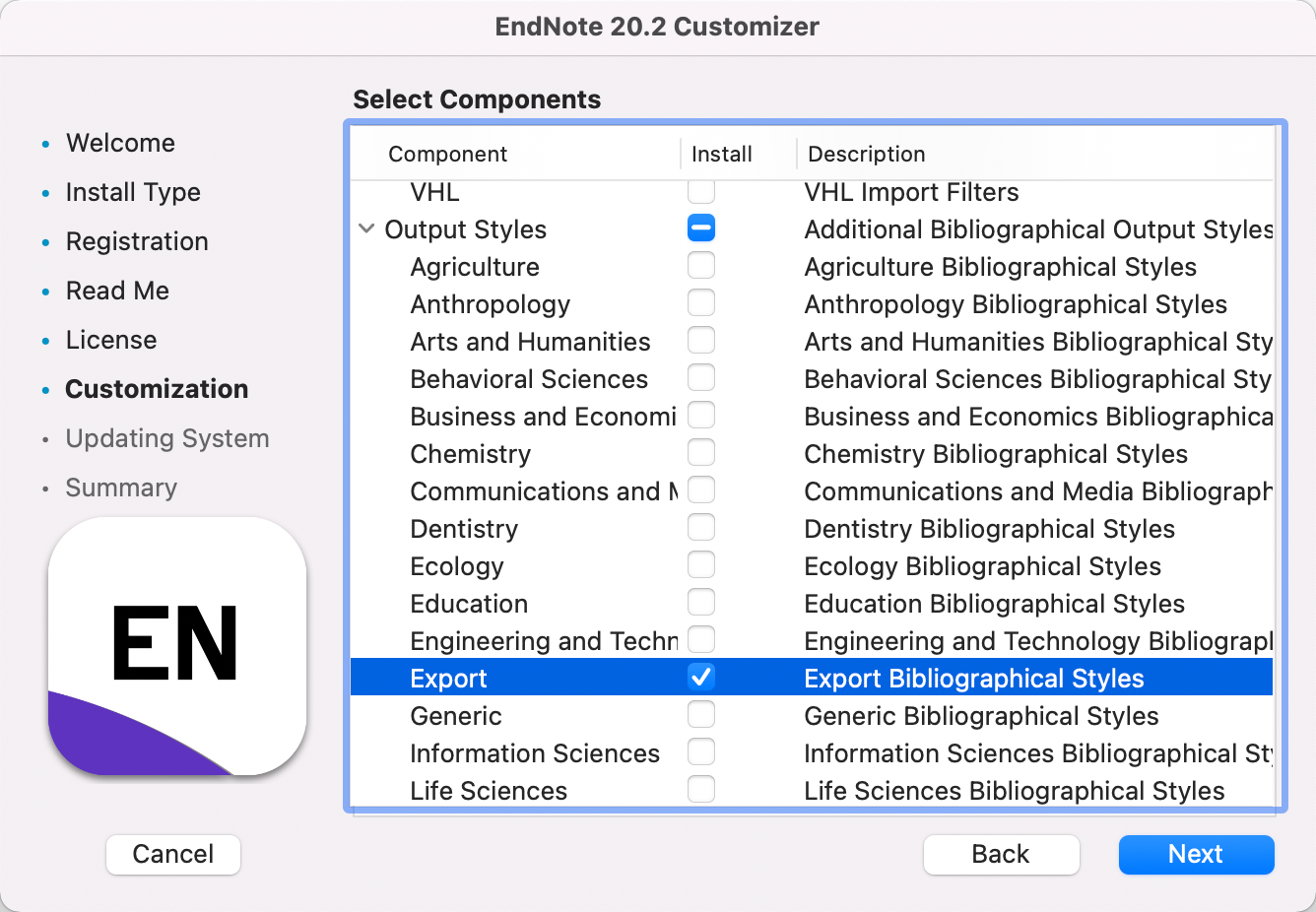Screen dimensions: 1316x912
Task: Select the Education component row
Action: coord(812,603)
